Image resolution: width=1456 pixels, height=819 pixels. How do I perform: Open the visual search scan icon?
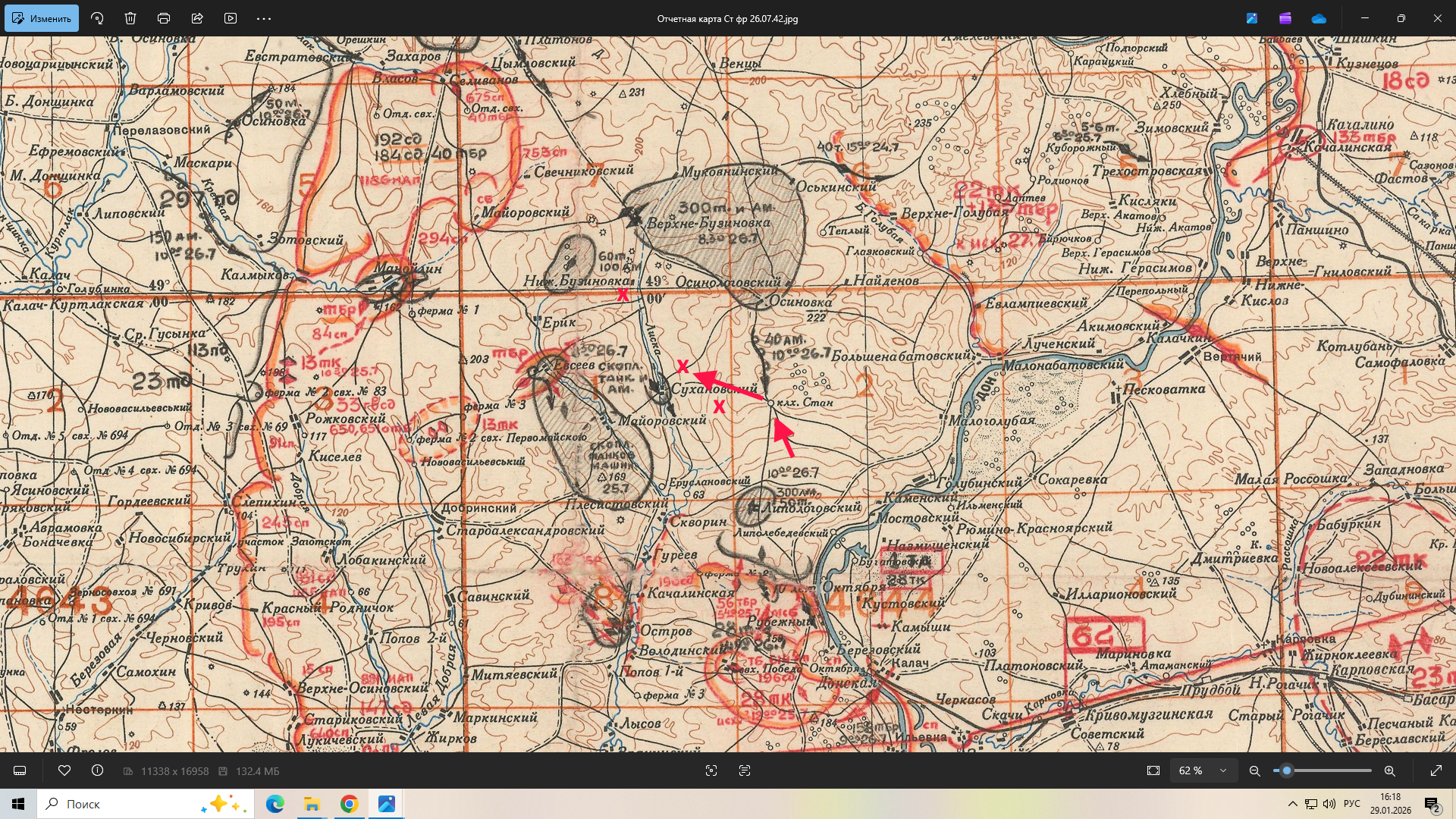point(711,770)
